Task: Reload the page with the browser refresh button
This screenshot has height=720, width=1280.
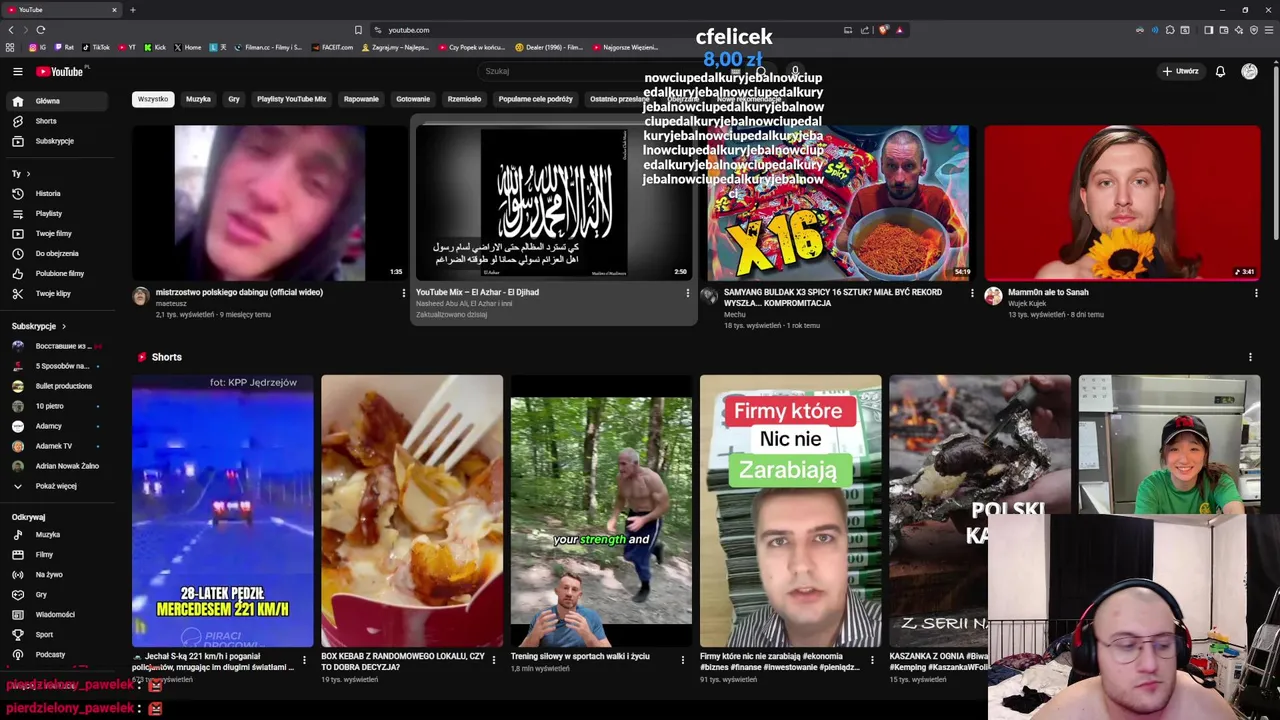Action: point(40,30)
